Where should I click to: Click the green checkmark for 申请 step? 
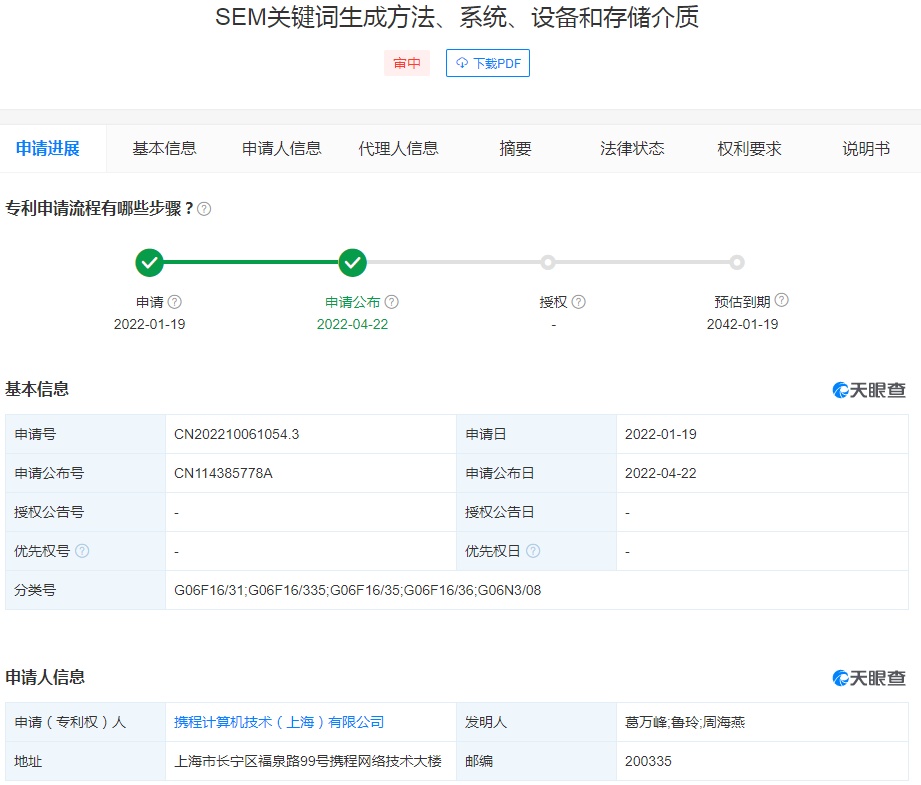[x=150, y=263]
